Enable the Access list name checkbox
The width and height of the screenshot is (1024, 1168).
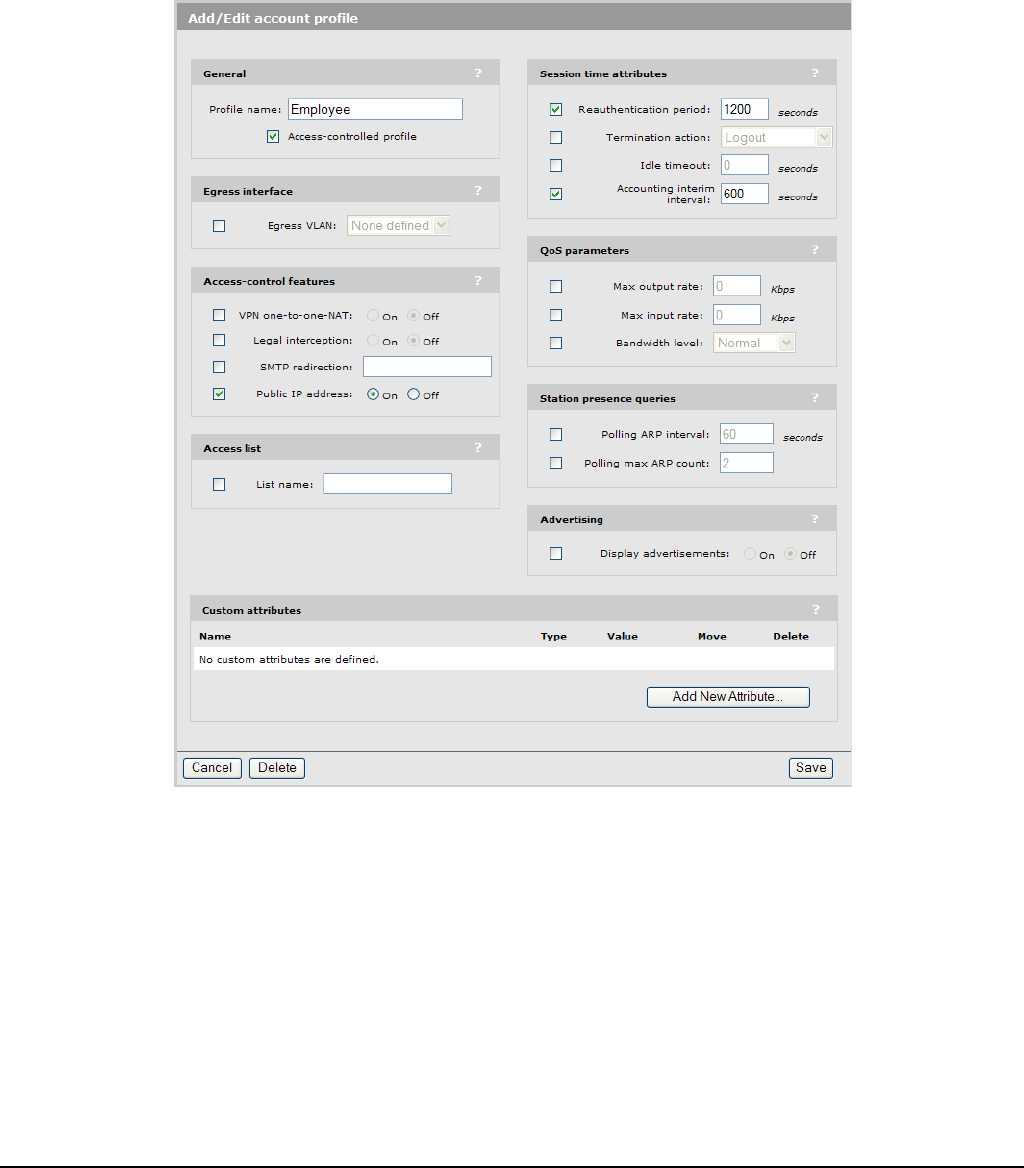(x=219, y=484)
